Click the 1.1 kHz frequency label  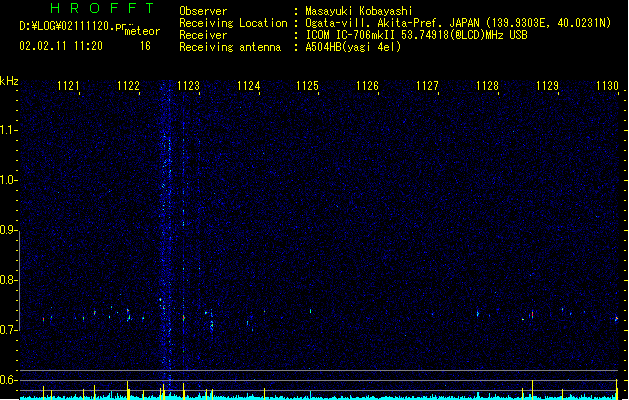[8, 130]
